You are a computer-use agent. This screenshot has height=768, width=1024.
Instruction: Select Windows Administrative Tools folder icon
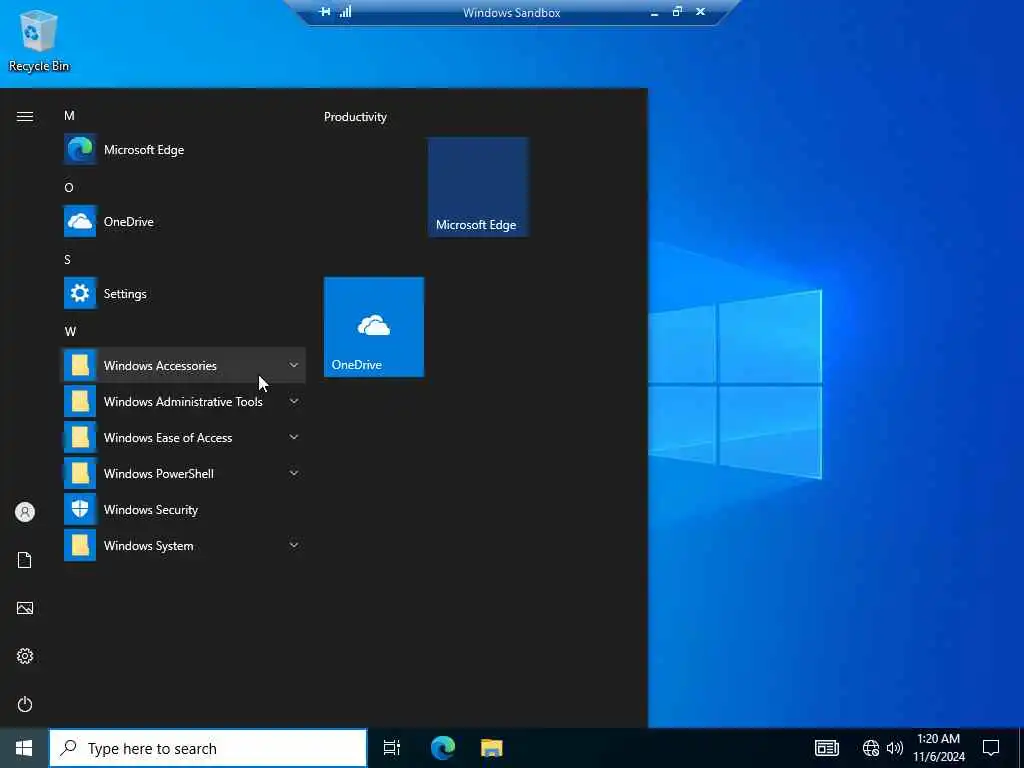[80, 401]
